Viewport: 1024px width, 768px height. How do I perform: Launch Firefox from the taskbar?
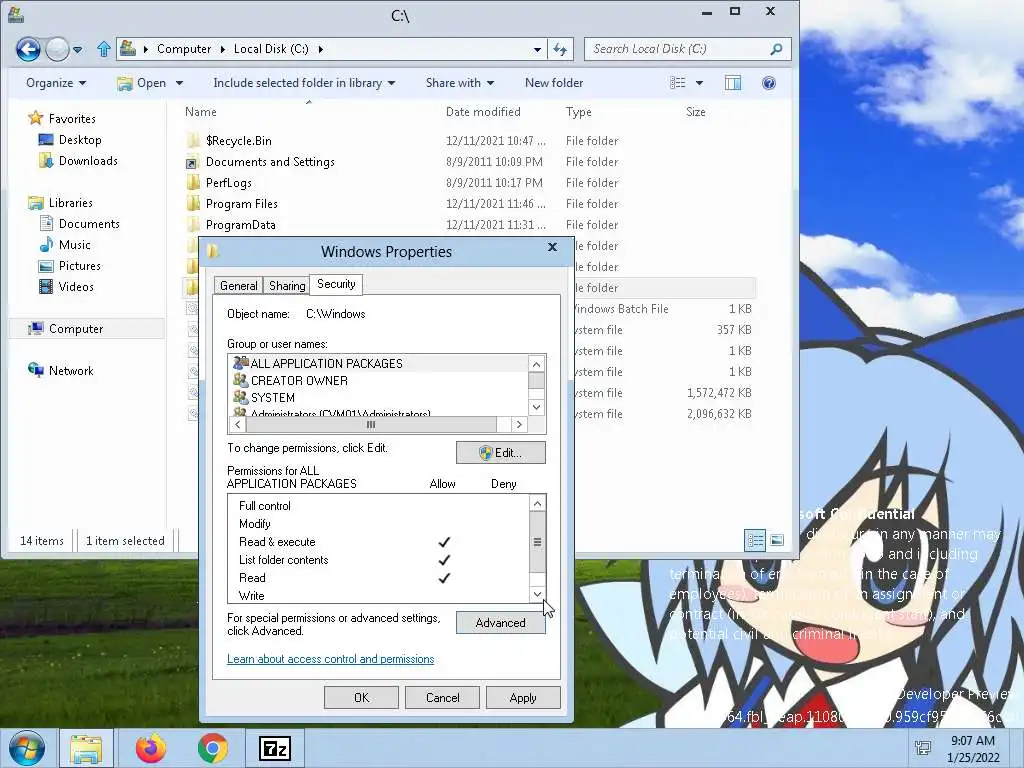coord(151,748)
